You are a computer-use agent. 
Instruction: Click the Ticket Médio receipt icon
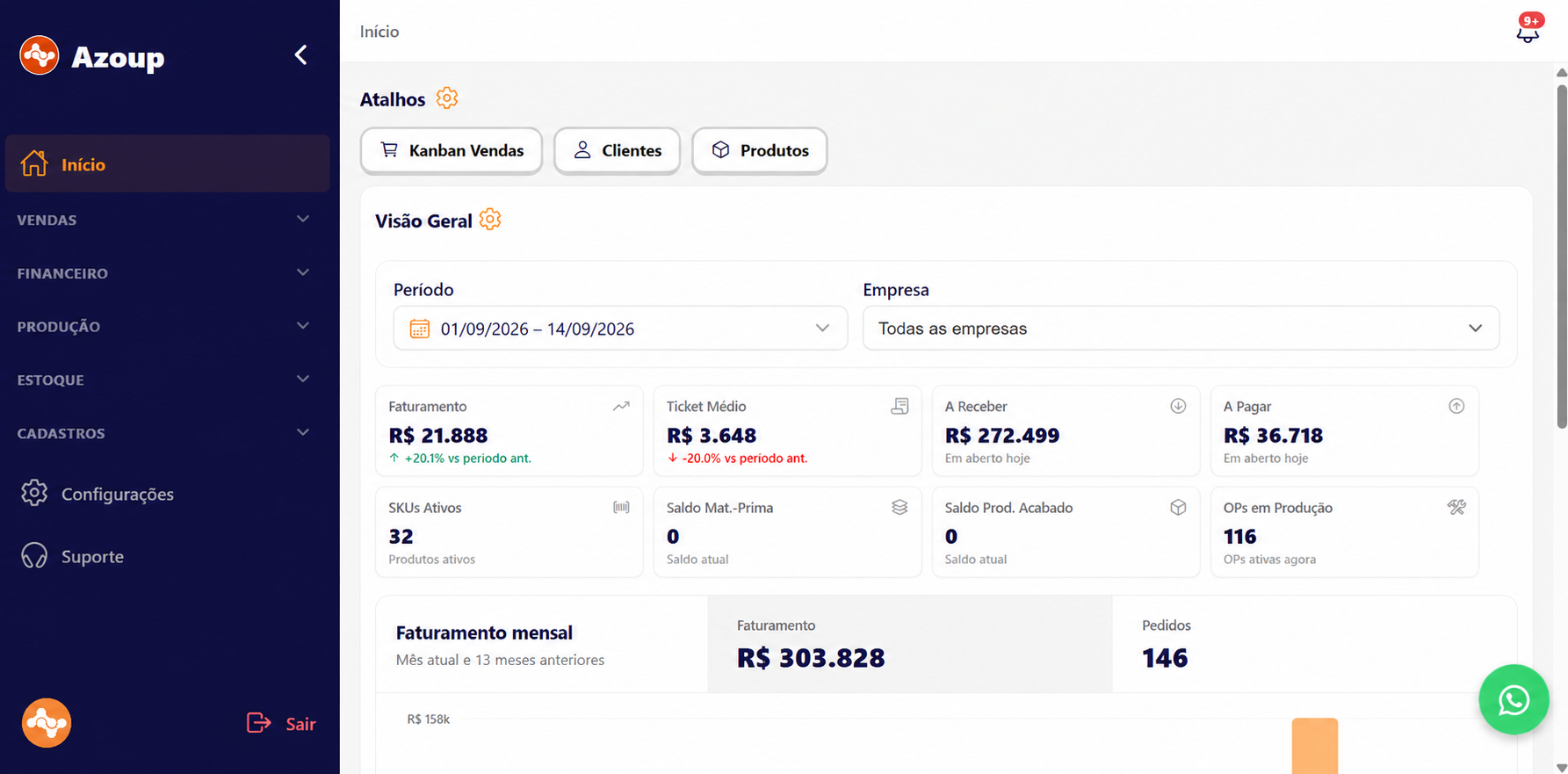(900, 406)
